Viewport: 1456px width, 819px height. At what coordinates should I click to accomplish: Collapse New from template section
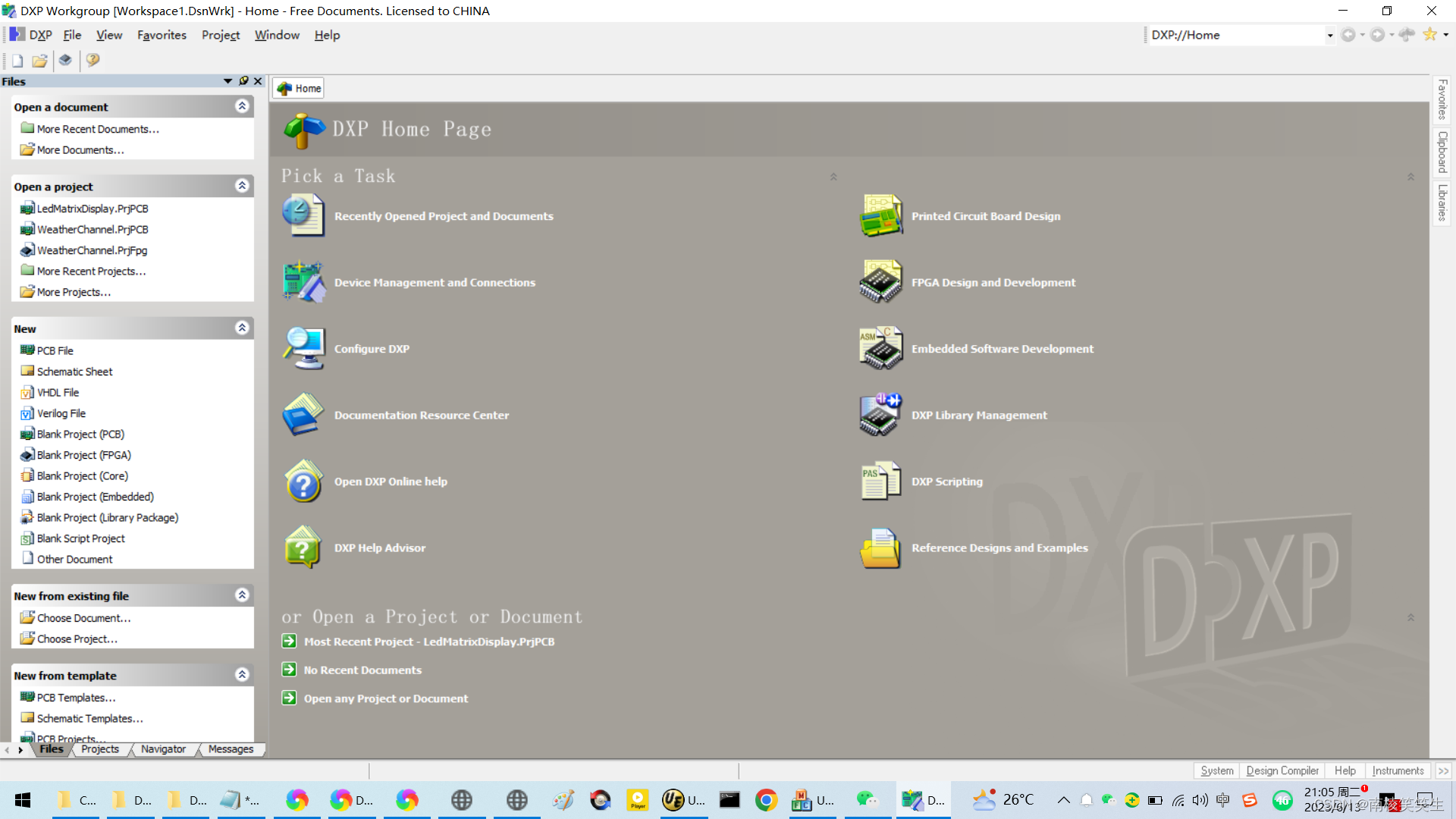[x=242, y=675]
